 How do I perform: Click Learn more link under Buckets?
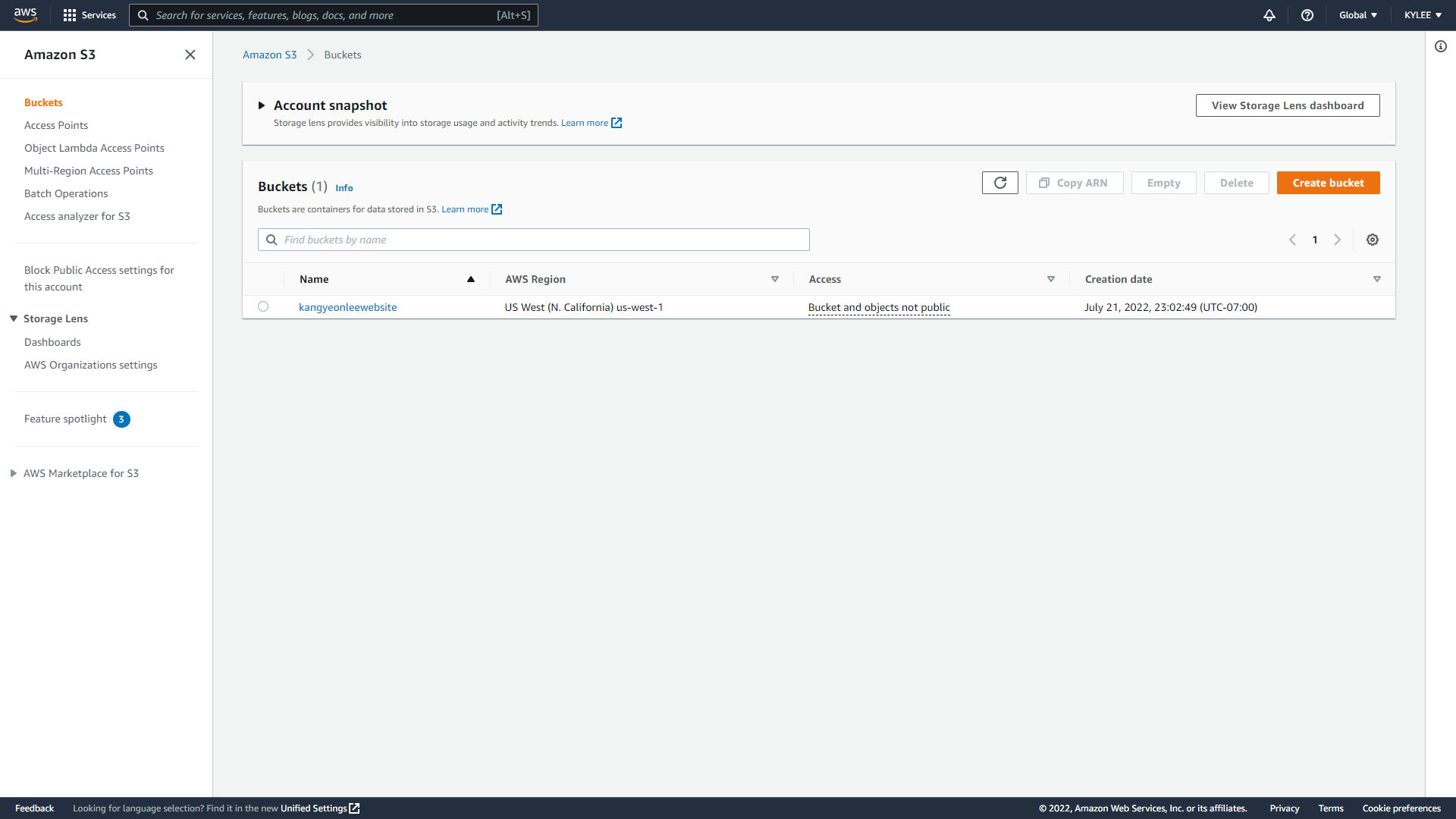(x=465, y=209)
